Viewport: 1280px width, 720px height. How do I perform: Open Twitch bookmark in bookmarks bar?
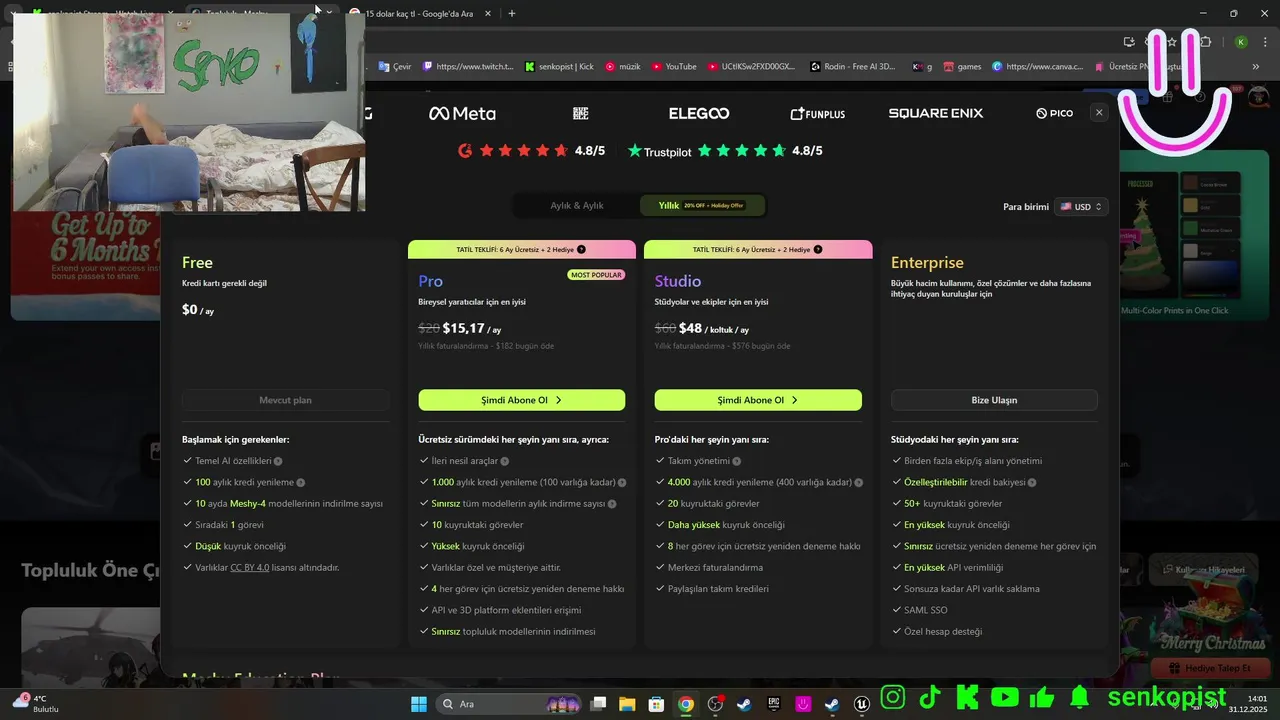point(468,67)
